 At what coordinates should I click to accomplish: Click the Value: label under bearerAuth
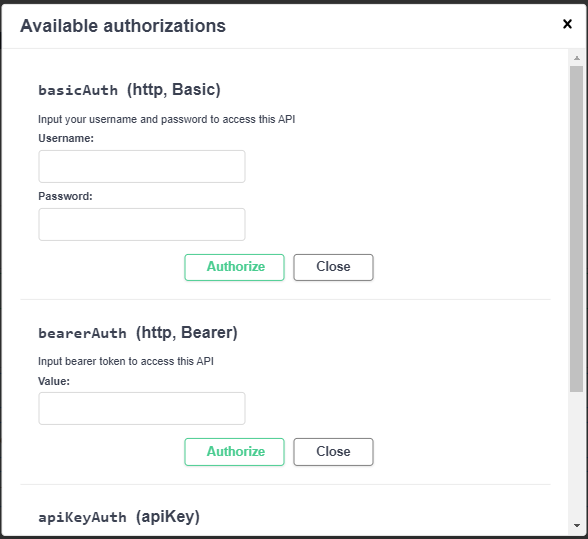(54, 381)
